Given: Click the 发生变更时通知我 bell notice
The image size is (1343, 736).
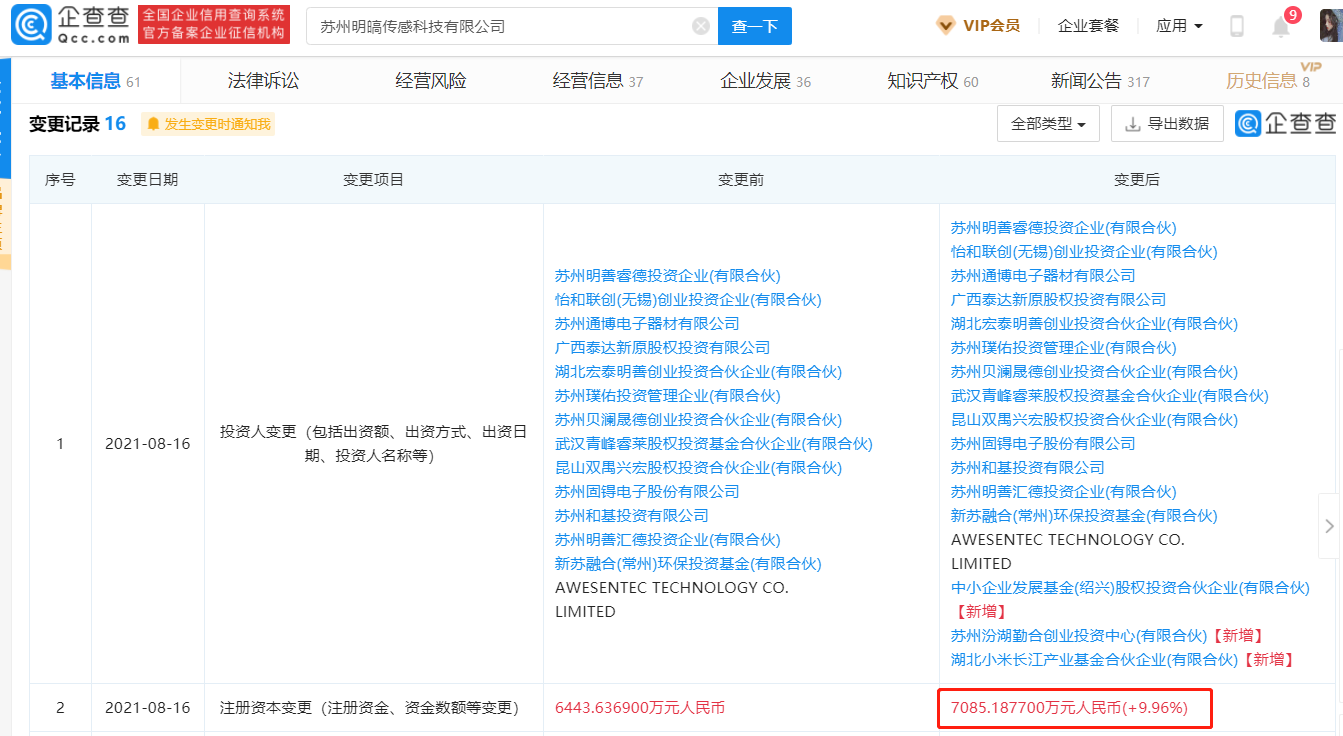Looking at the screenshot, I should pyautogui.click(x=207, y=124).
